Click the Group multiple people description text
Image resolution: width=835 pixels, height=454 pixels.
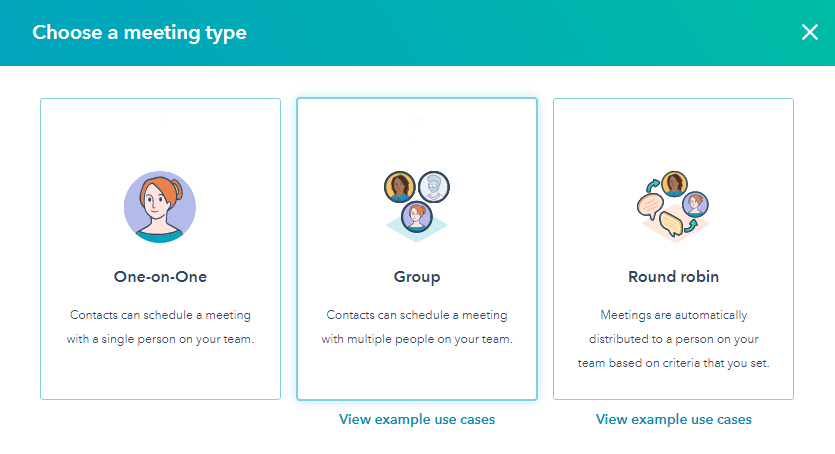tap(417, 327)
